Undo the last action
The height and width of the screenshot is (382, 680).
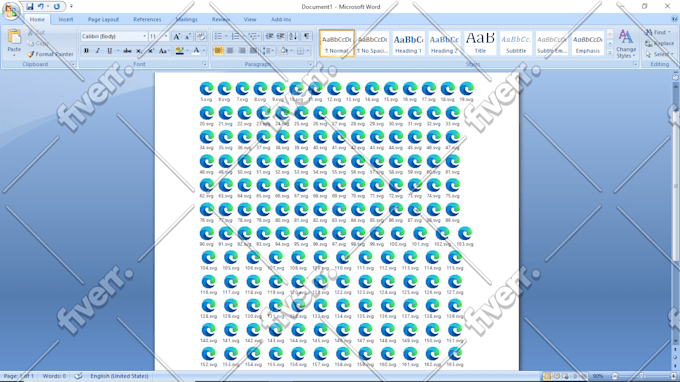coord(41,7)
